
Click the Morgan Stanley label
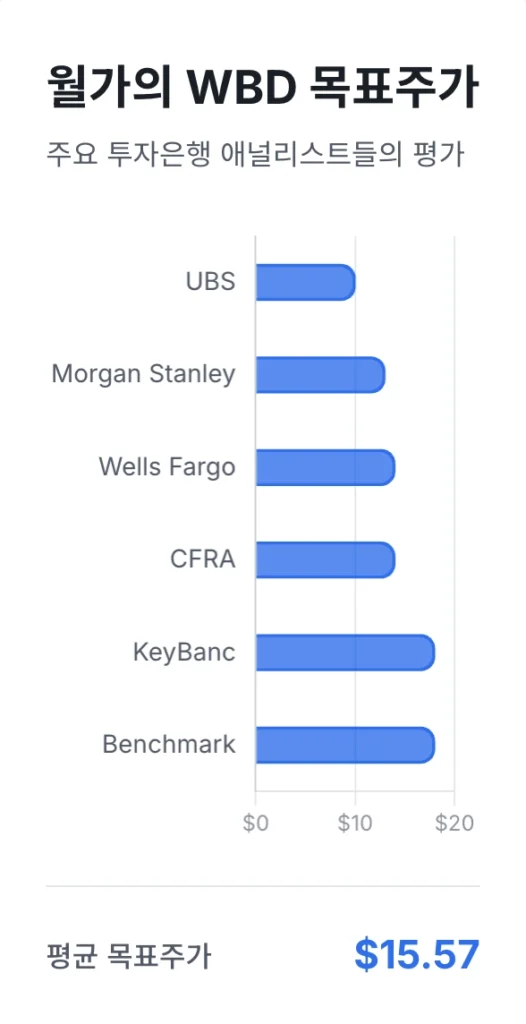coord(143,375)
